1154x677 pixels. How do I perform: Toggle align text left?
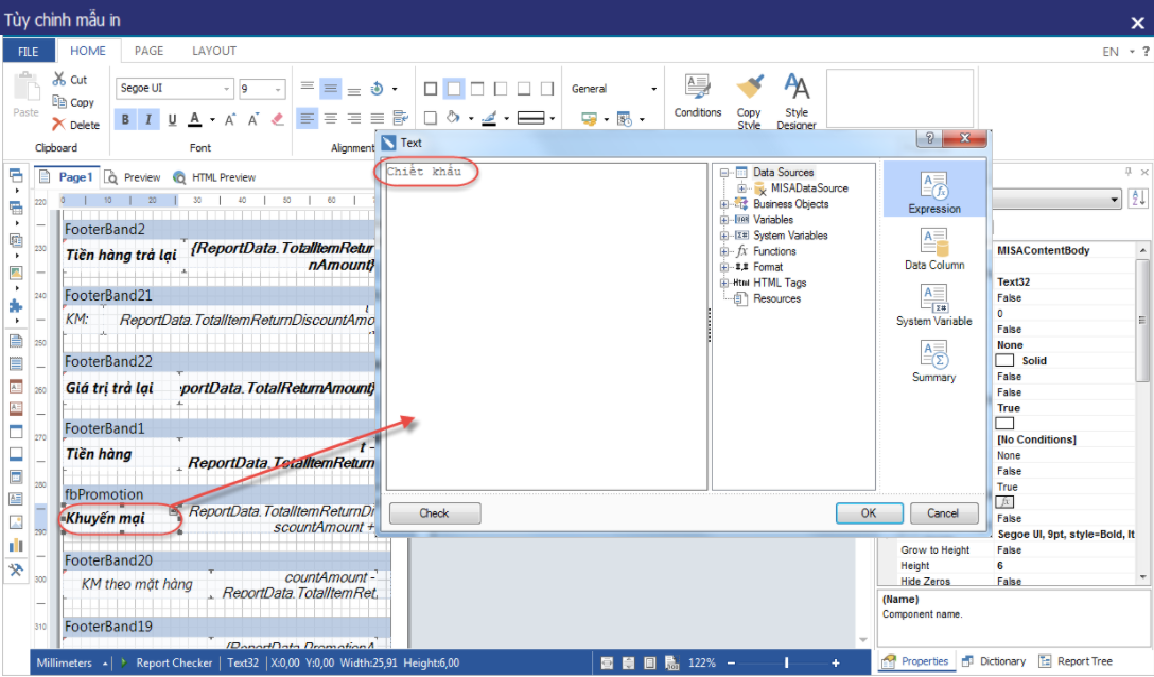coord(307,118)
